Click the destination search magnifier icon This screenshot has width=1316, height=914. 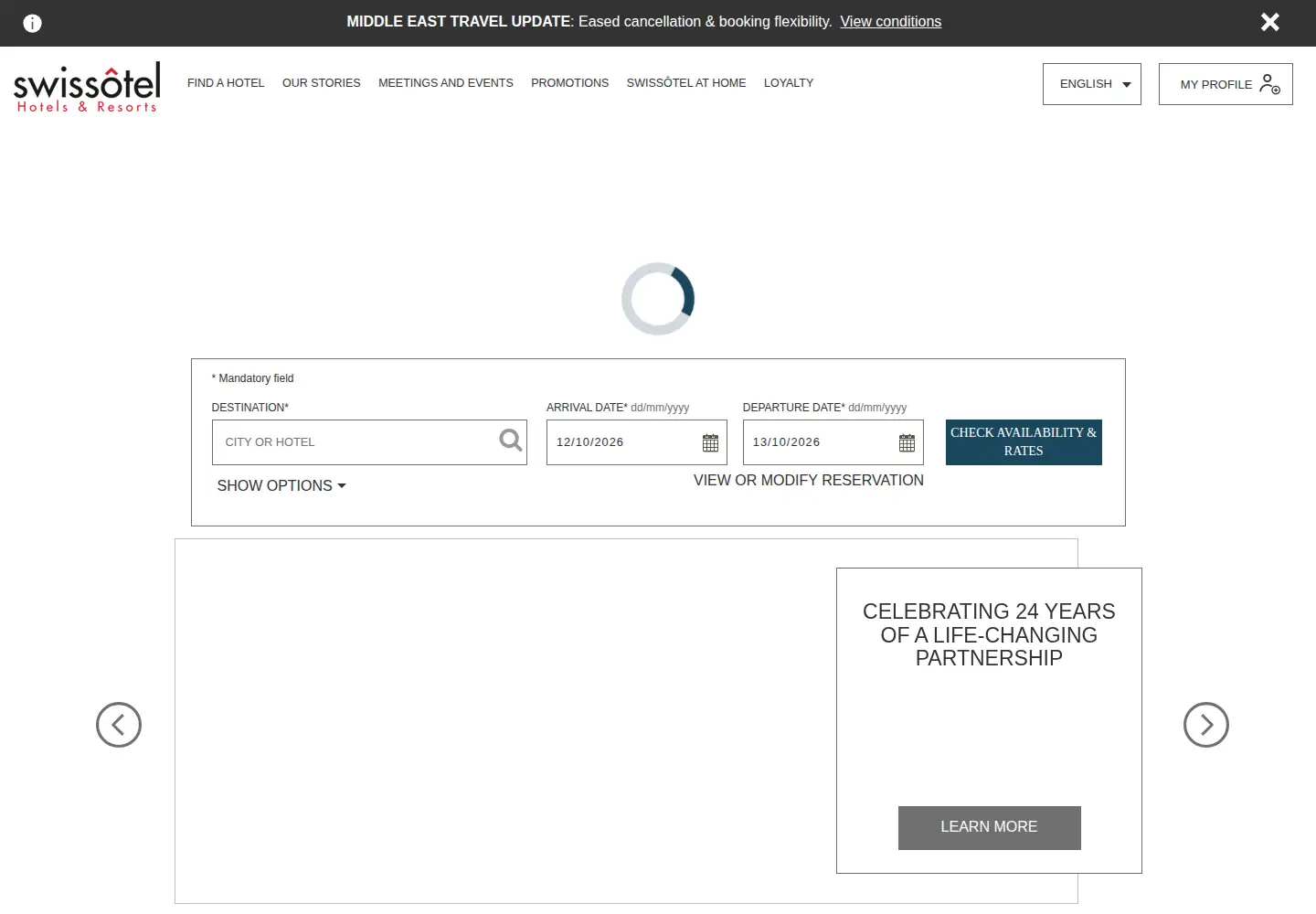[x=511, y=441]
